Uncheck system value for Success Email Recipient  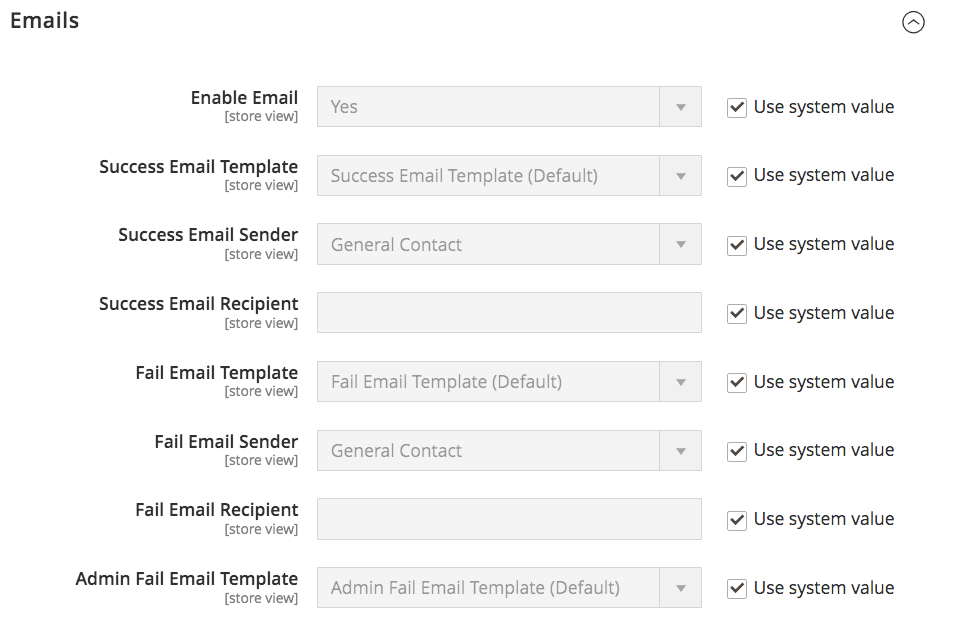click(737, 314)
